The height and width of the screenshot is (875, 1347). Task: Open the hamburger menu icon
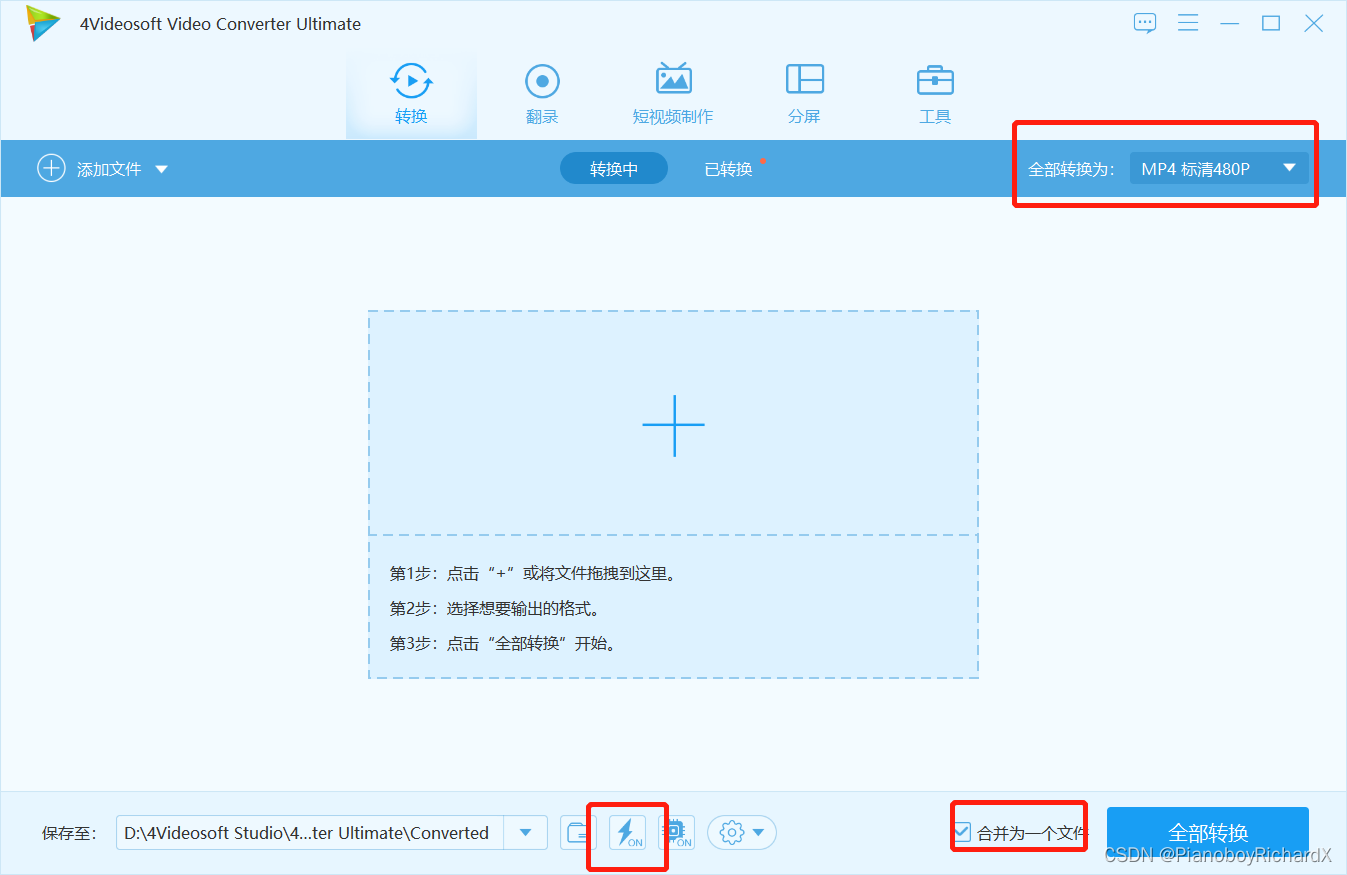pos(1188,23)
